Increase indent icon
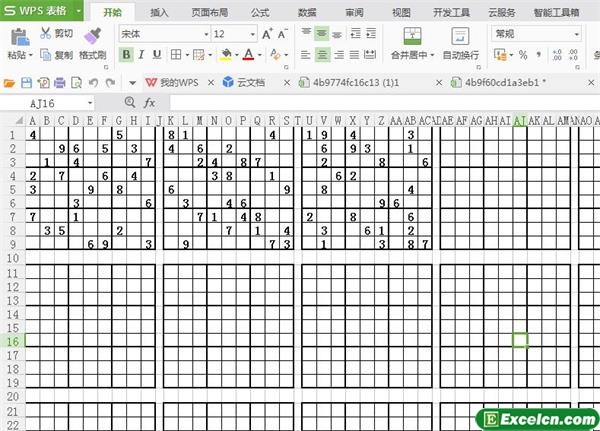Viewport: 600px width, 431px height. [x=371, y=33]
